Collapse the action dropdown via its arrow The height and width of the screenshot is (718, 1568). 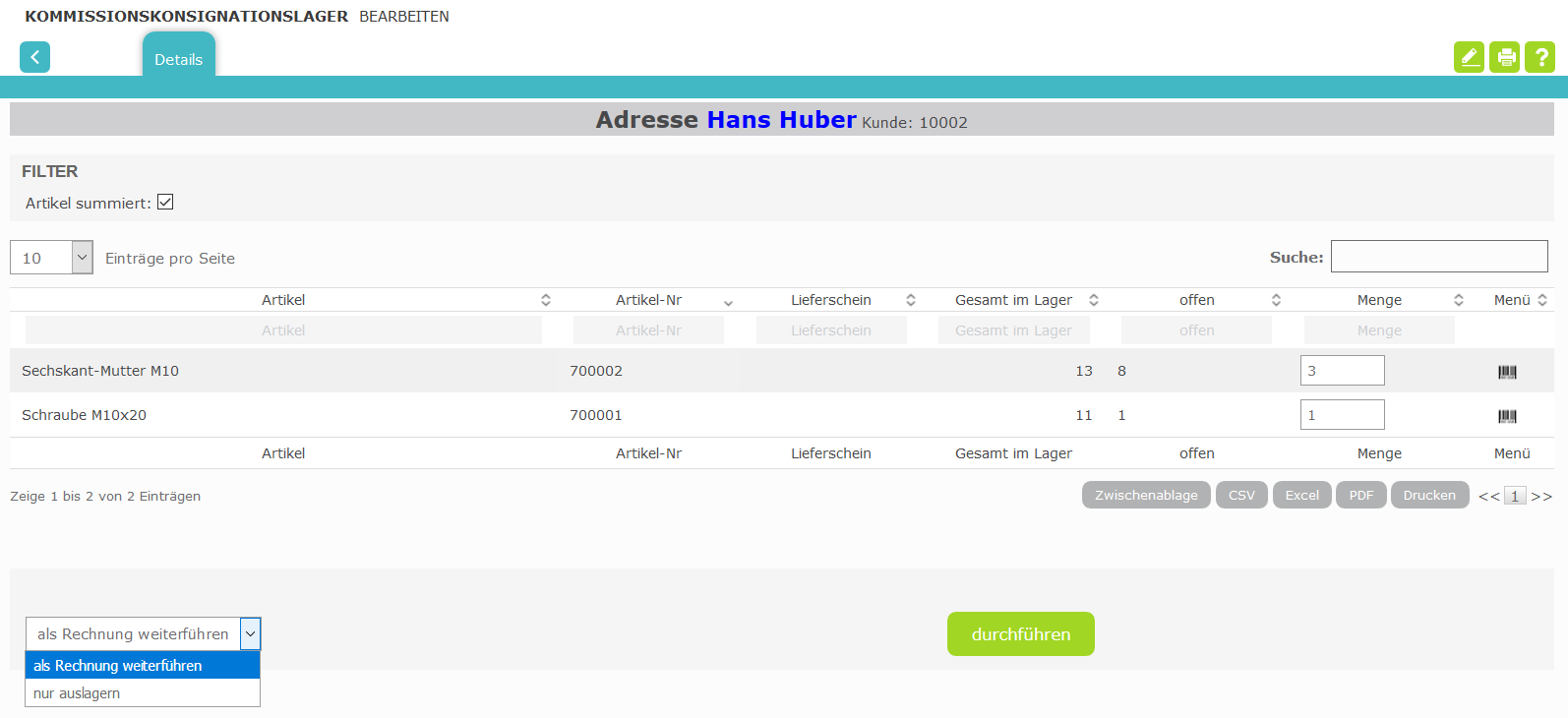[250, 634]
